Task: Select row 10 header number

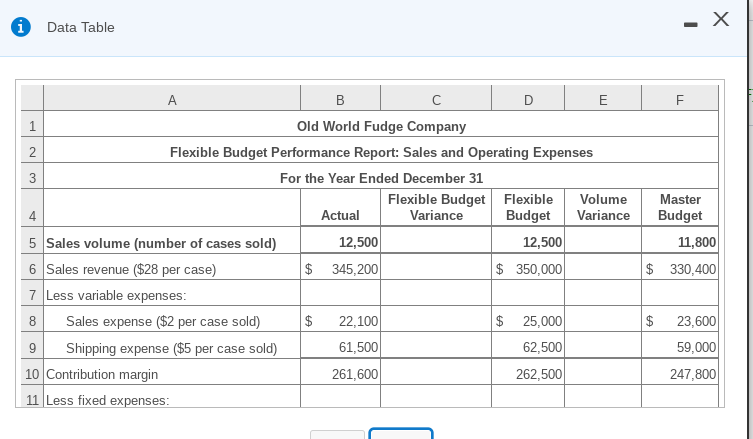Action: tap(32, 374)
